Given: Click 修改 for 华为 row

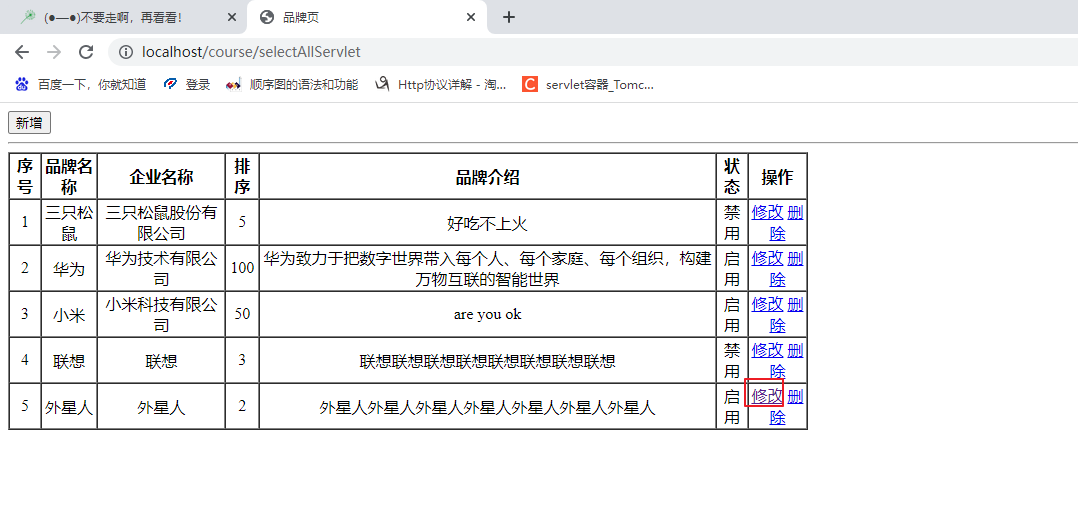Looking at the screenshot, I should click(767, 259).
